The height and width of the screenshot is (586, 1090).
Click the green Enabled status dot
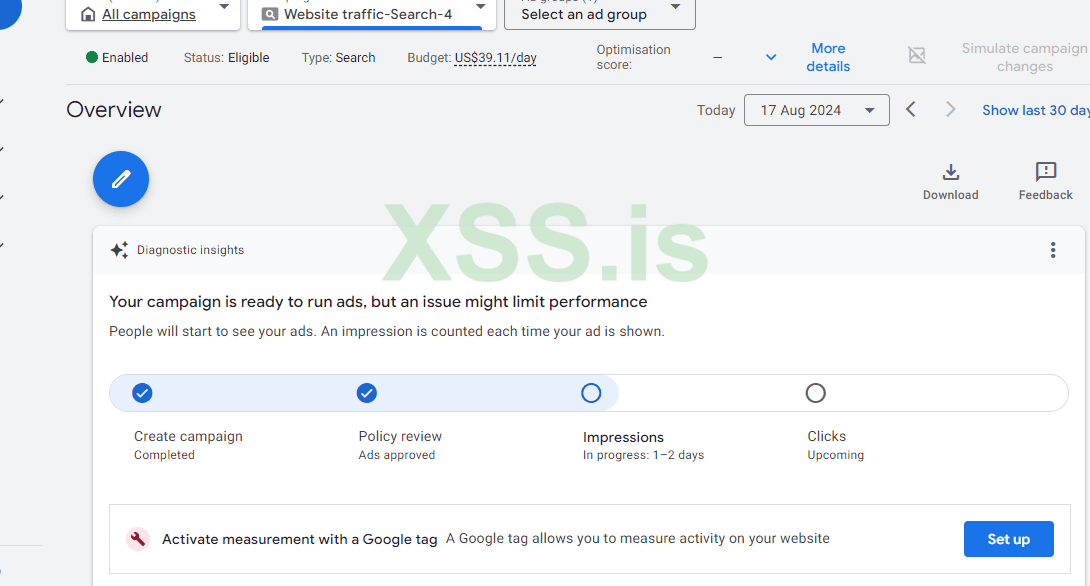[x=92, y=57]
